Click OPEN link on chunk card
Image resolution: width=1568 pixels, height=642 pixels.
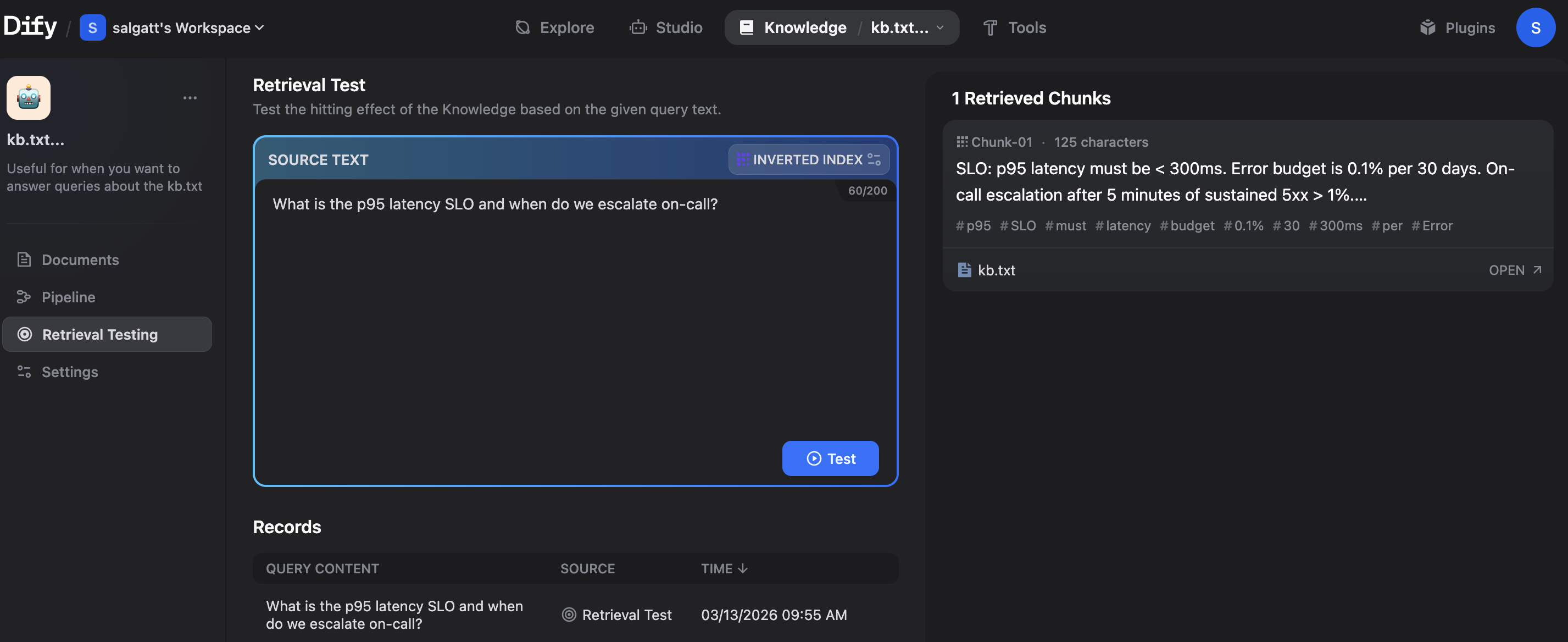pyautogui.click(x=1515, y=270)
